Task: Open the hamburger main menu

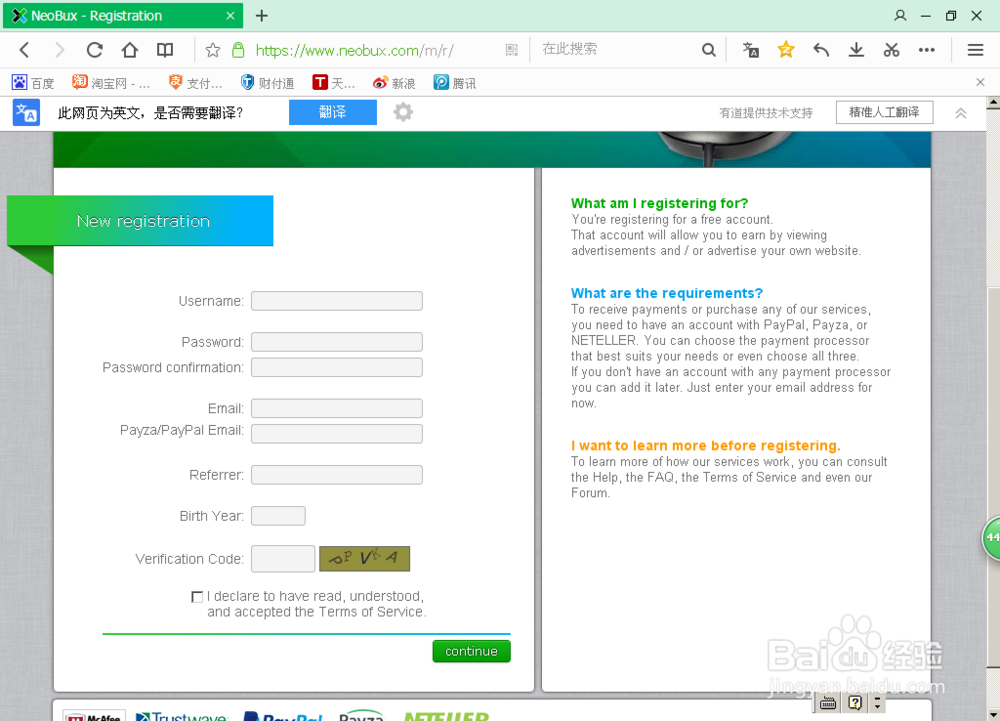Action: (x=975, y=50)
